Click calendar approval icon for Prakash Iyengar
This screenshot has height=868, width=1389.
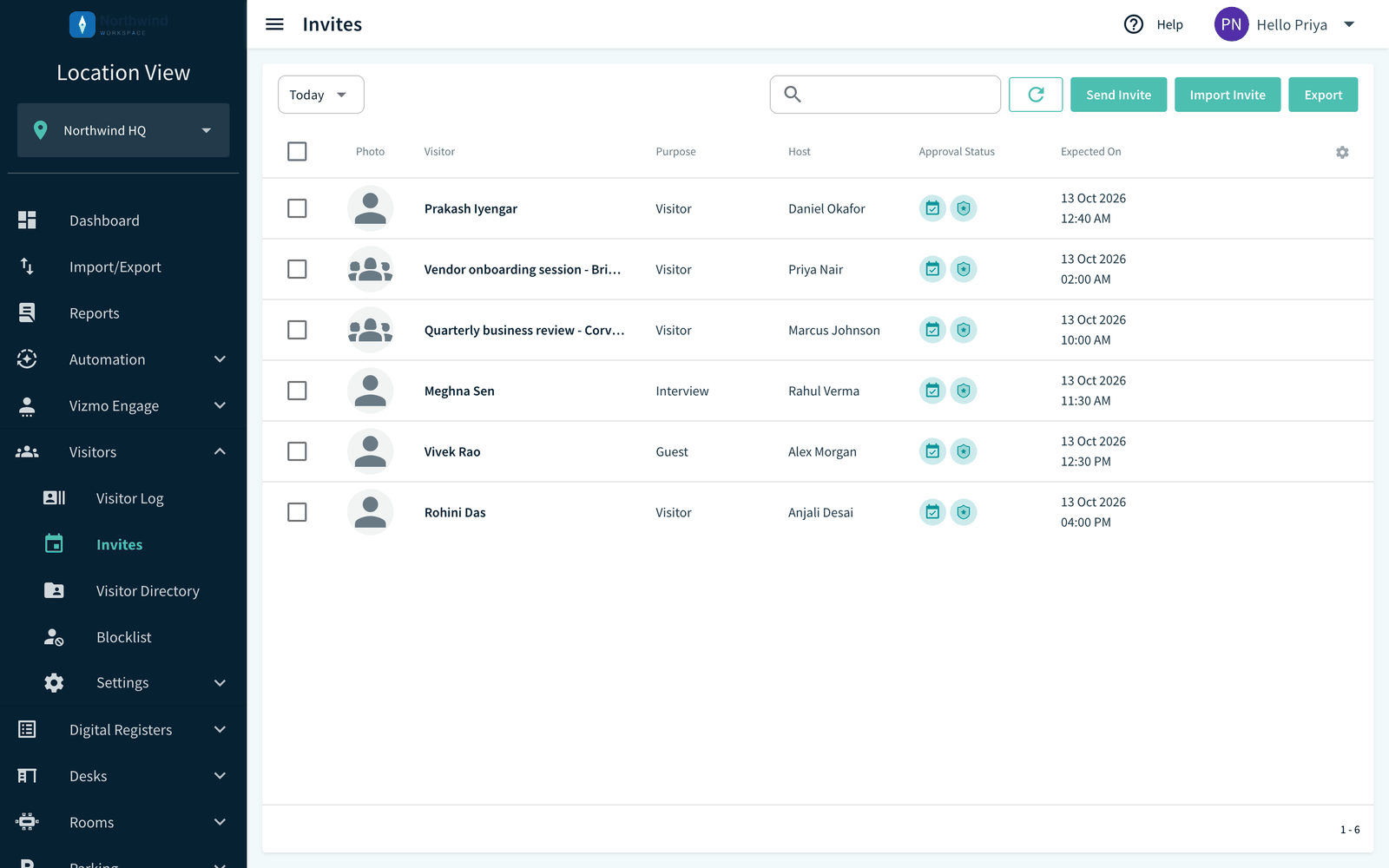tap(932, 208)
